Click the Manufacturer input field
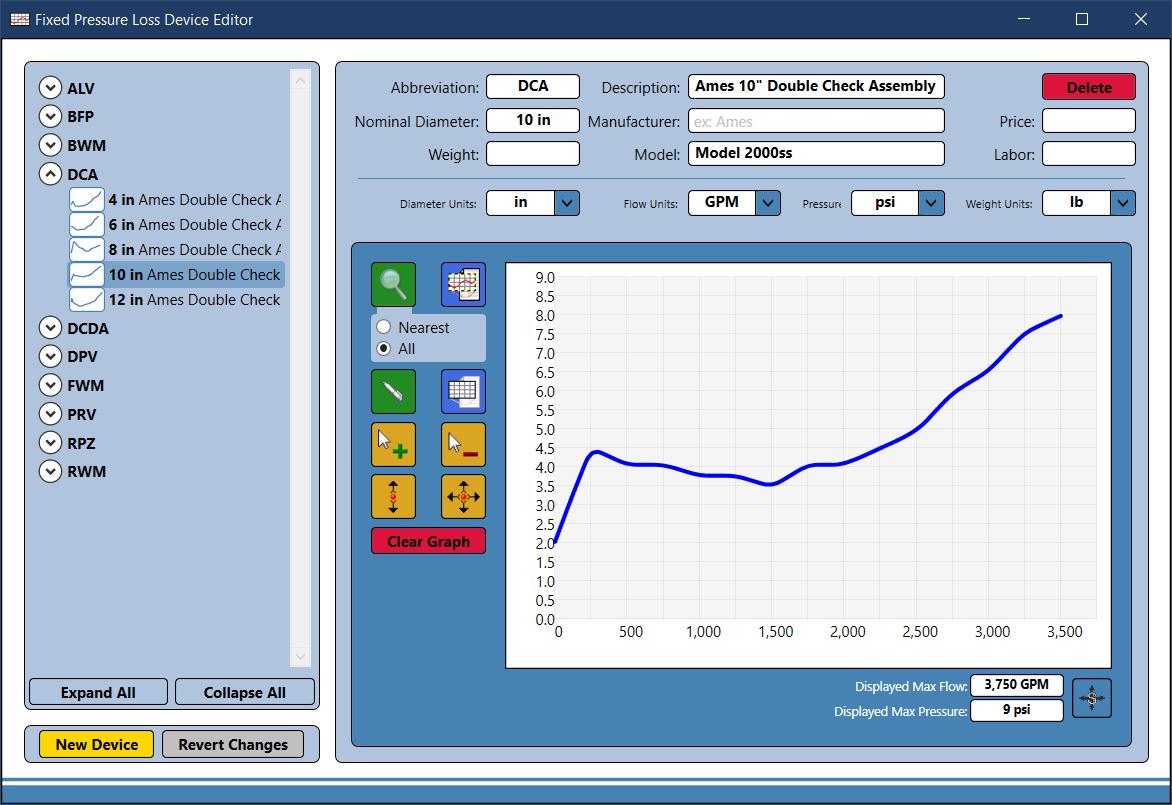Viewport: 1172px width, 805px height. coord(816,120)
